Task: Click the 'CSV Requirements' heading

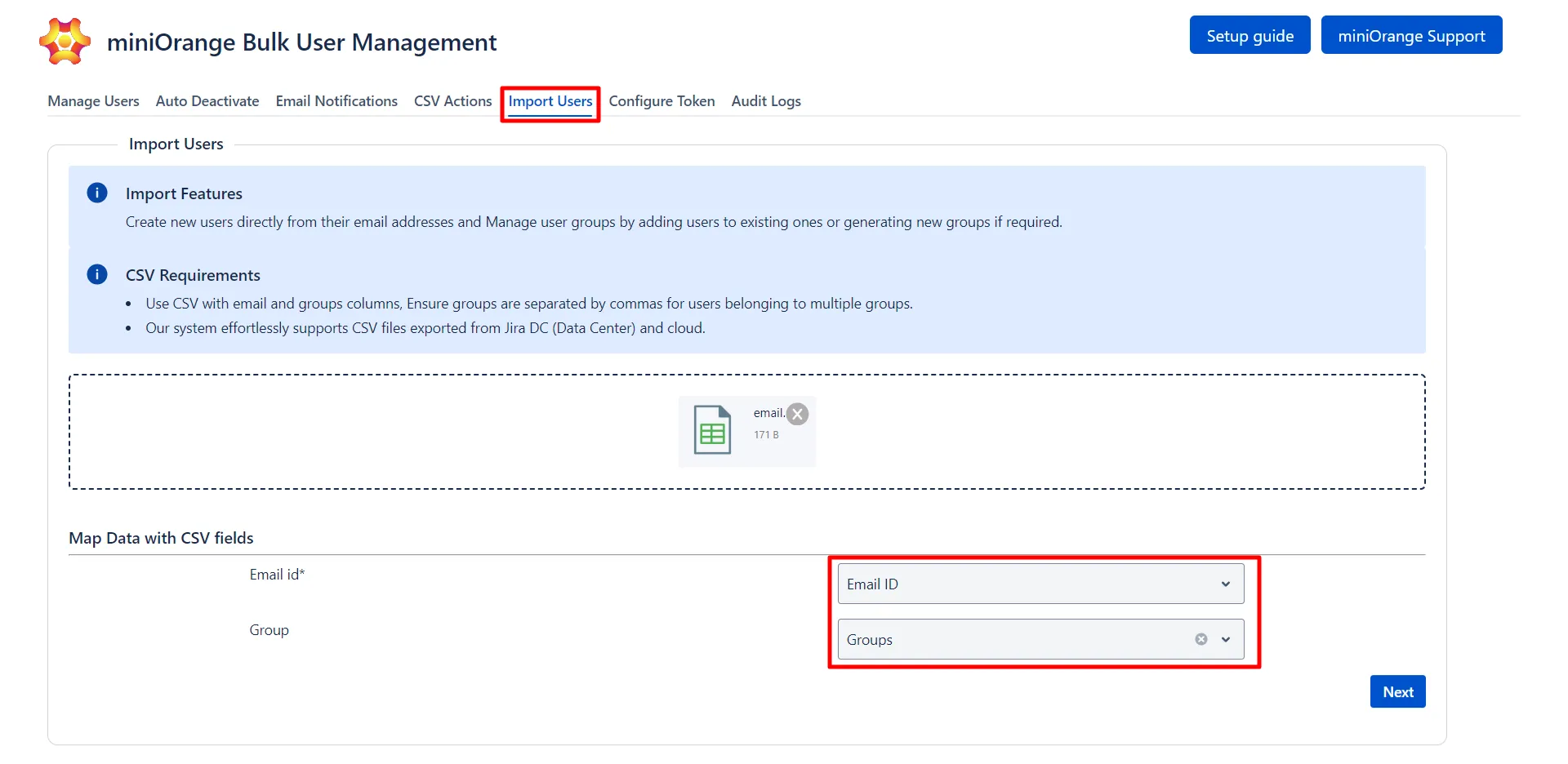Action: click(x=193, y=275)
